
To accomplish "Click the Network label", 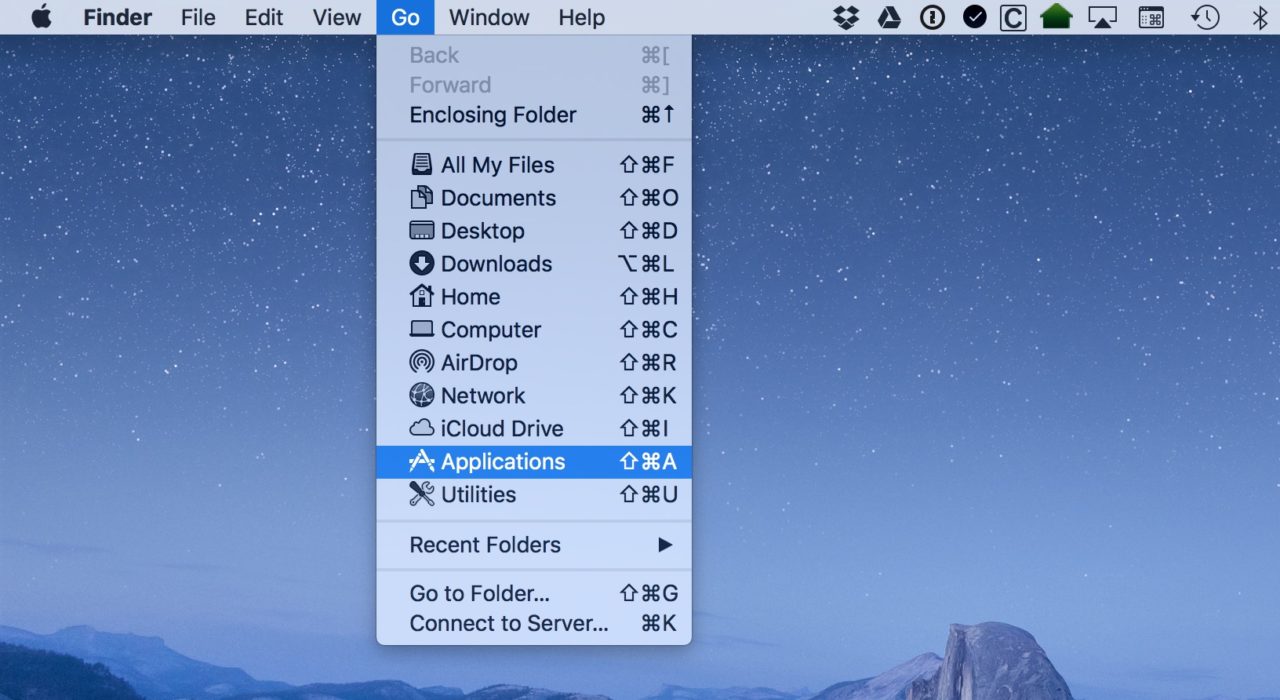I will pyautogui.click(x=483, y=396).
